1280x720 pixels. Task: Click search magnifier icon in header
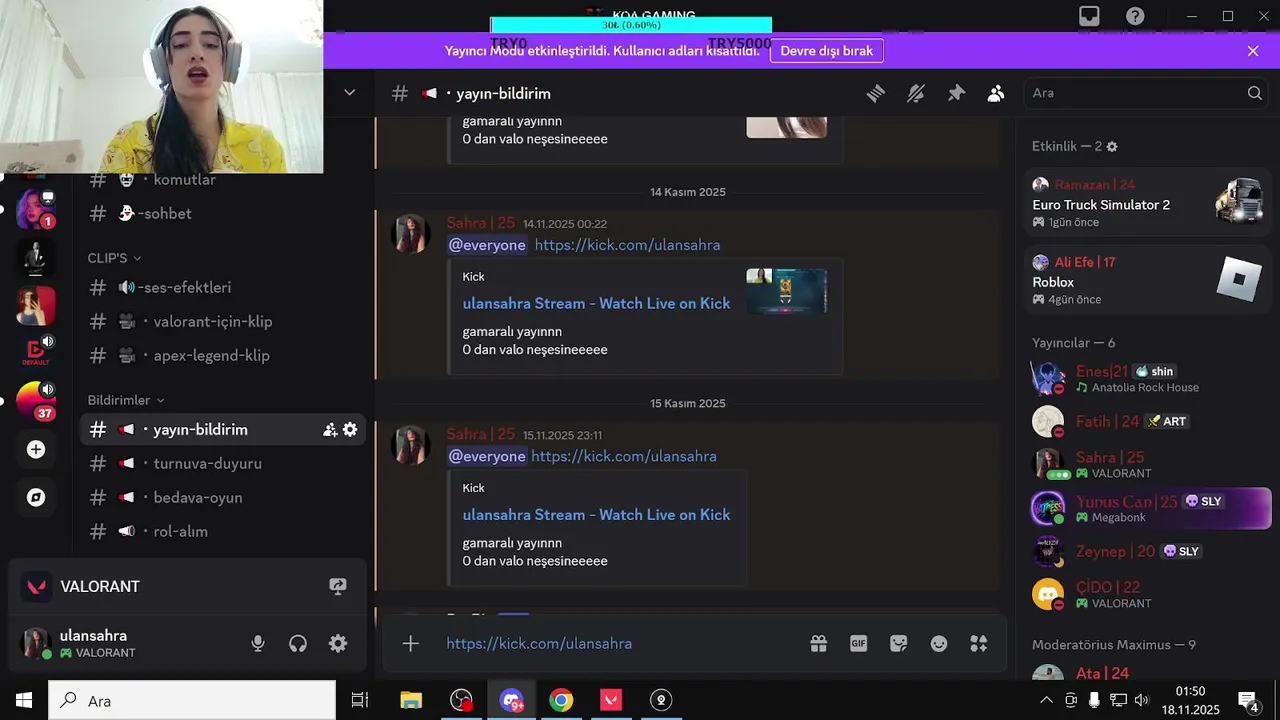[x=1255, y=93]
